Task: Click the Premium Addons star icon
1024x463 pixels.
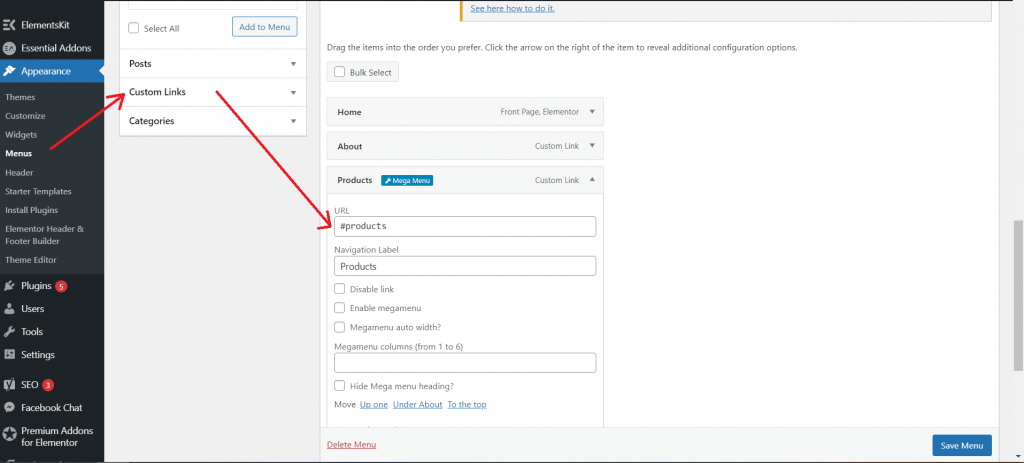Action: point(9,434)
